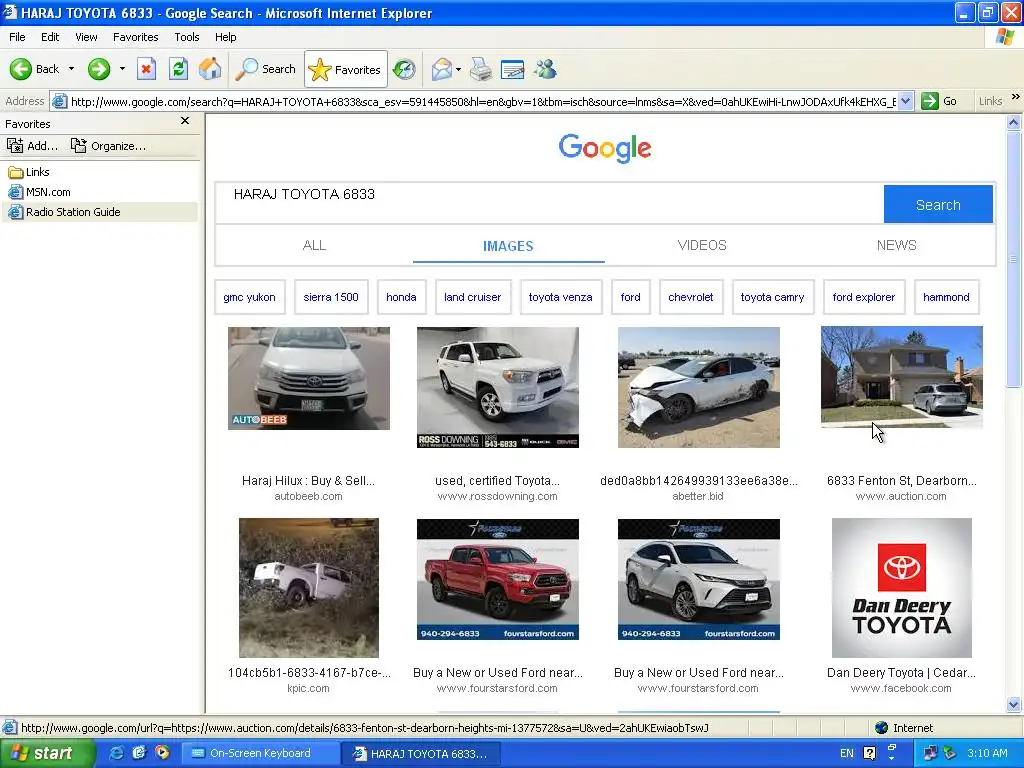Open the View menu

tap(86, 37)
